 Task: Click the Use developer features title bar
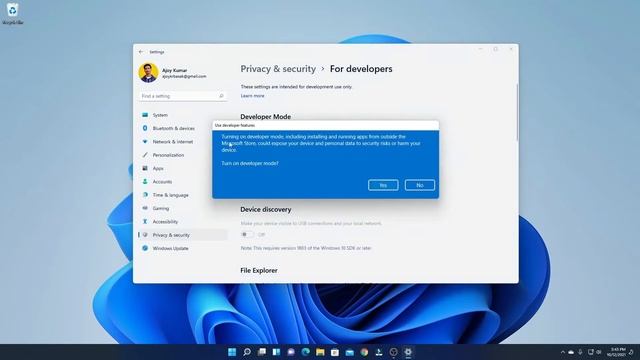pos(326,125)
